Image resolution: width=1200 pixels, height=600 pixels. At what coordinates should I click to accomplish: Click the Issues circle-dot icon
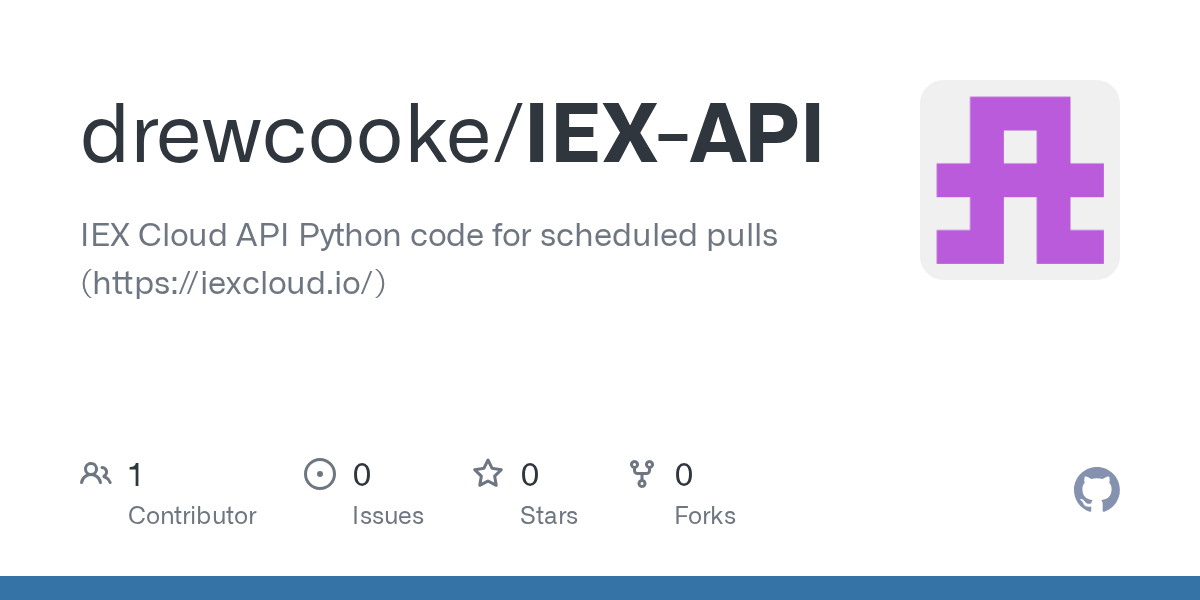(319, 474)
